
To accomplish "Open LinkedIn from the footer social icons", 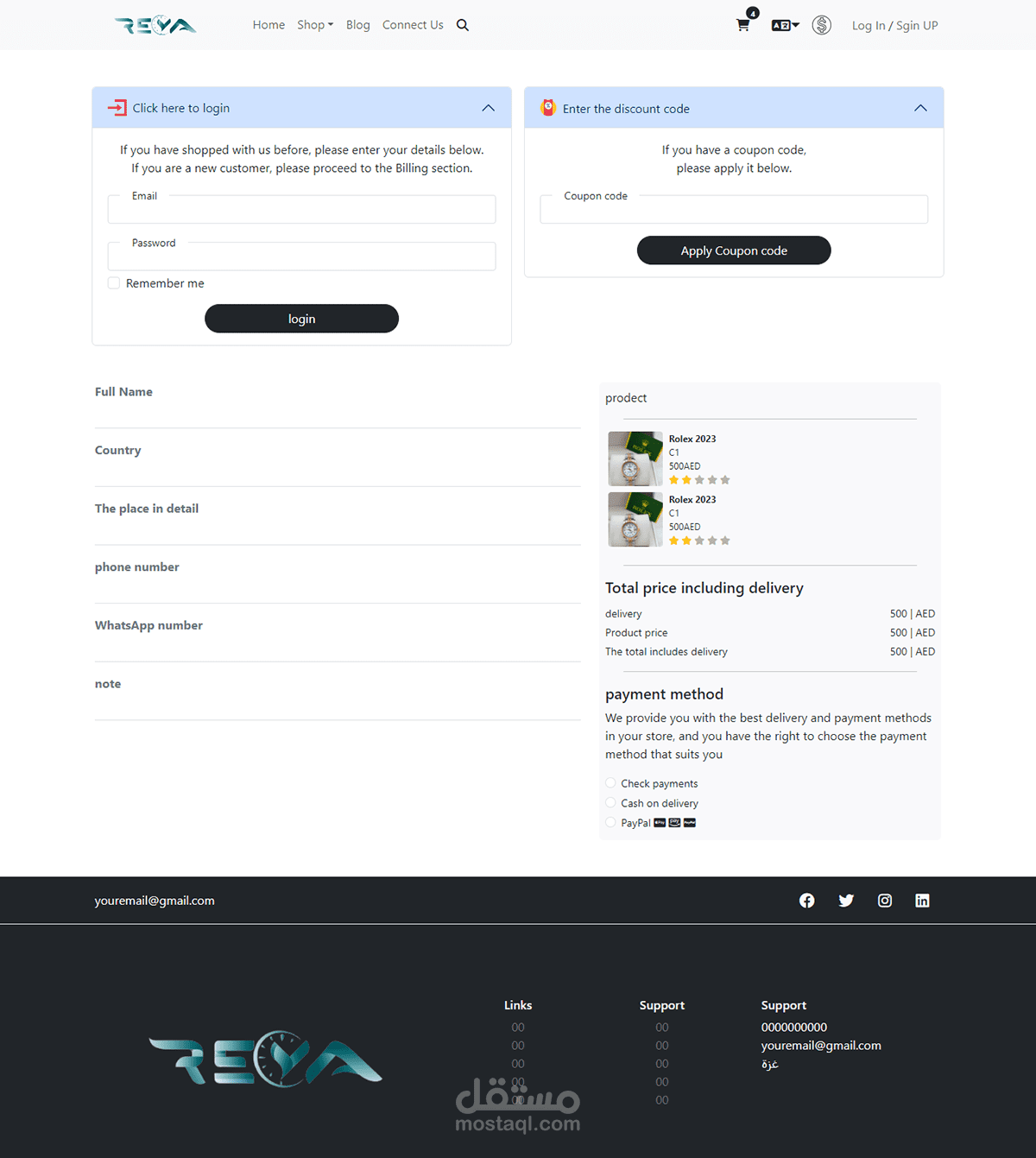I will [x=922, y=900].
